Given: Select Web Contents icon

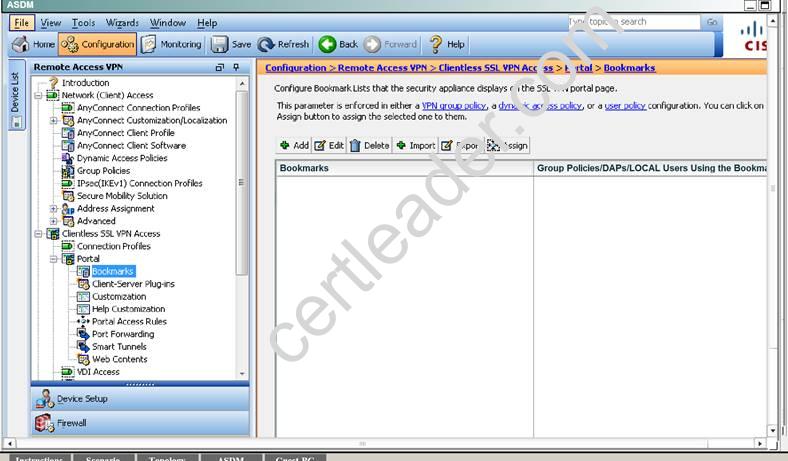Looking at the screenshot, I should (x=83, y=359).
